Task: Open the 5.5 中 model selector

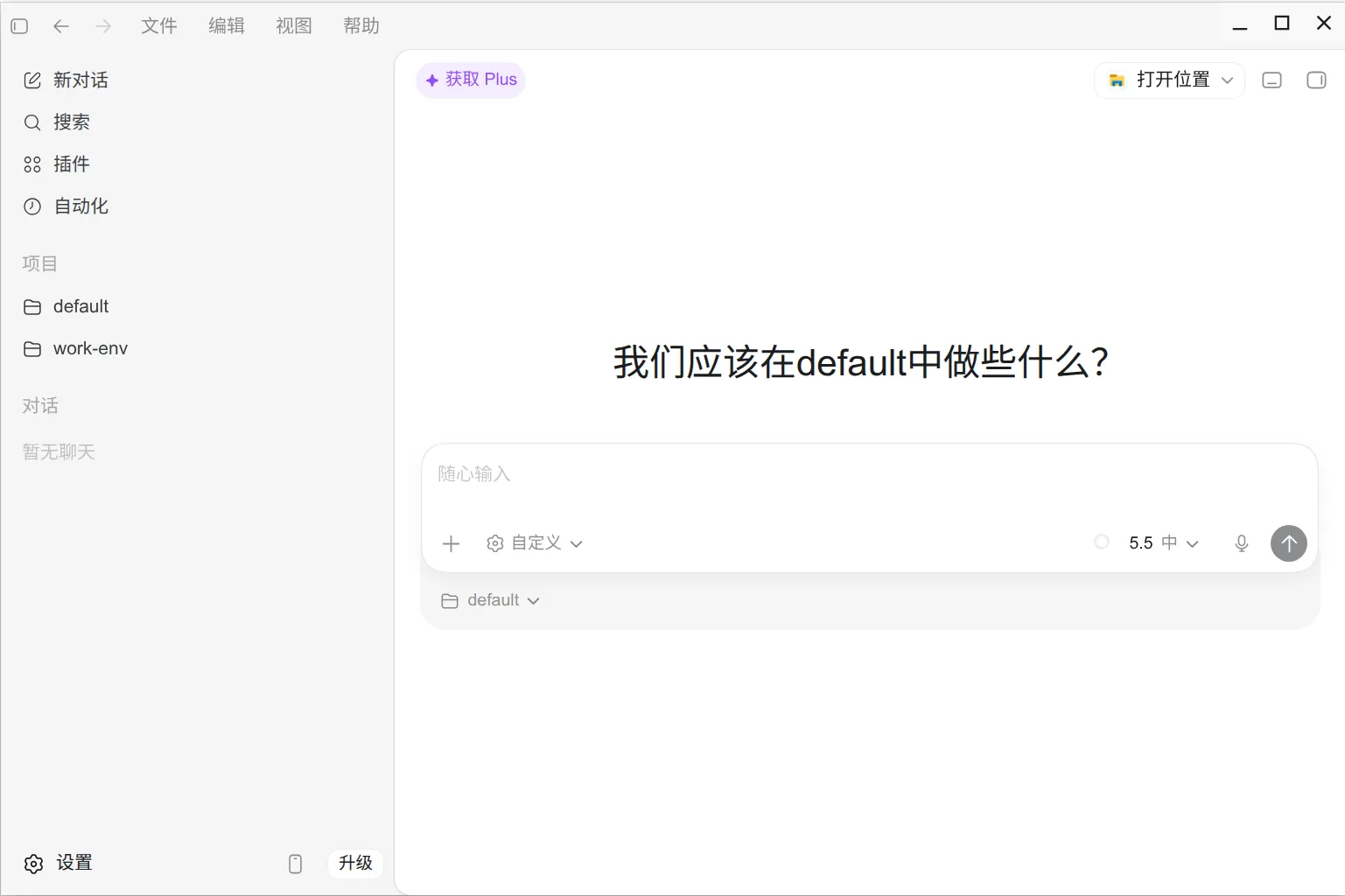Action: click(1164, 543)
